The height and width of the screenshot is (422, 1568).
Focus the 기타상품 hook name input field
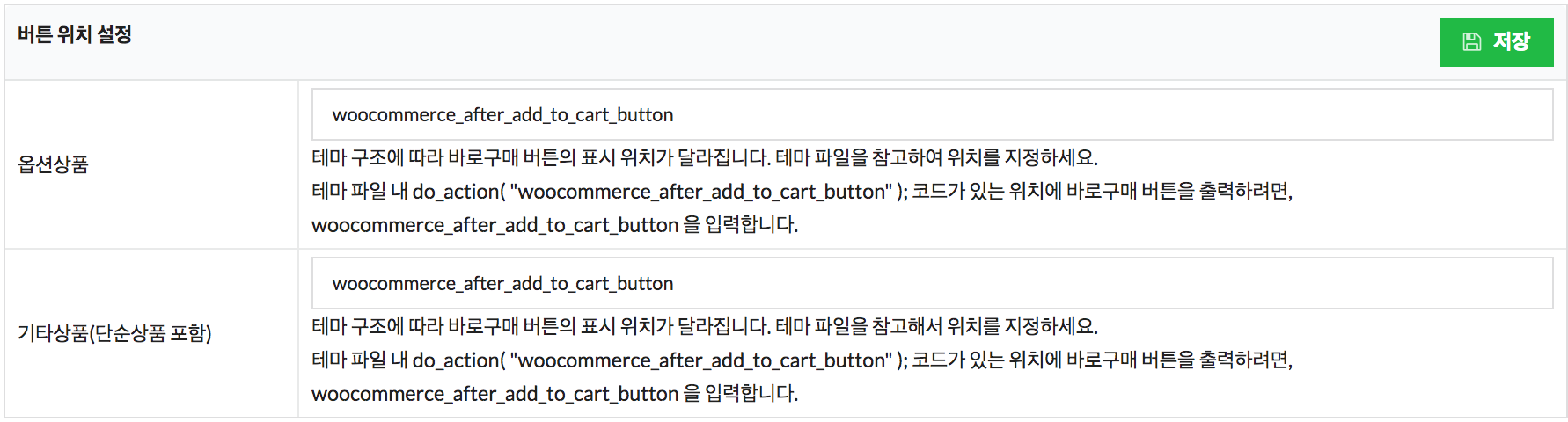click(x=932, y=283)
